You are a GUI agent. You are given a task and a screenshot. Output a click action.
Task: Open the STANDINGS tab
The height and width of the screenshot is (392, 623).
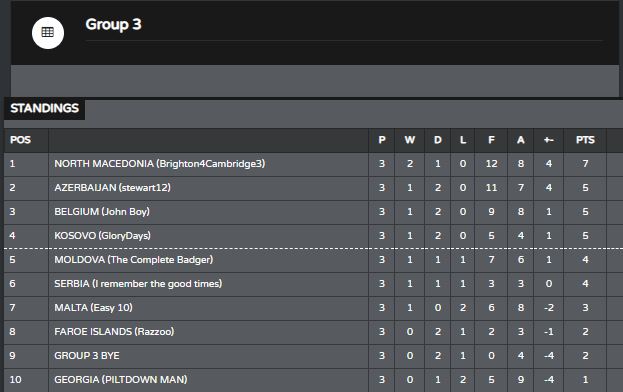44,108
